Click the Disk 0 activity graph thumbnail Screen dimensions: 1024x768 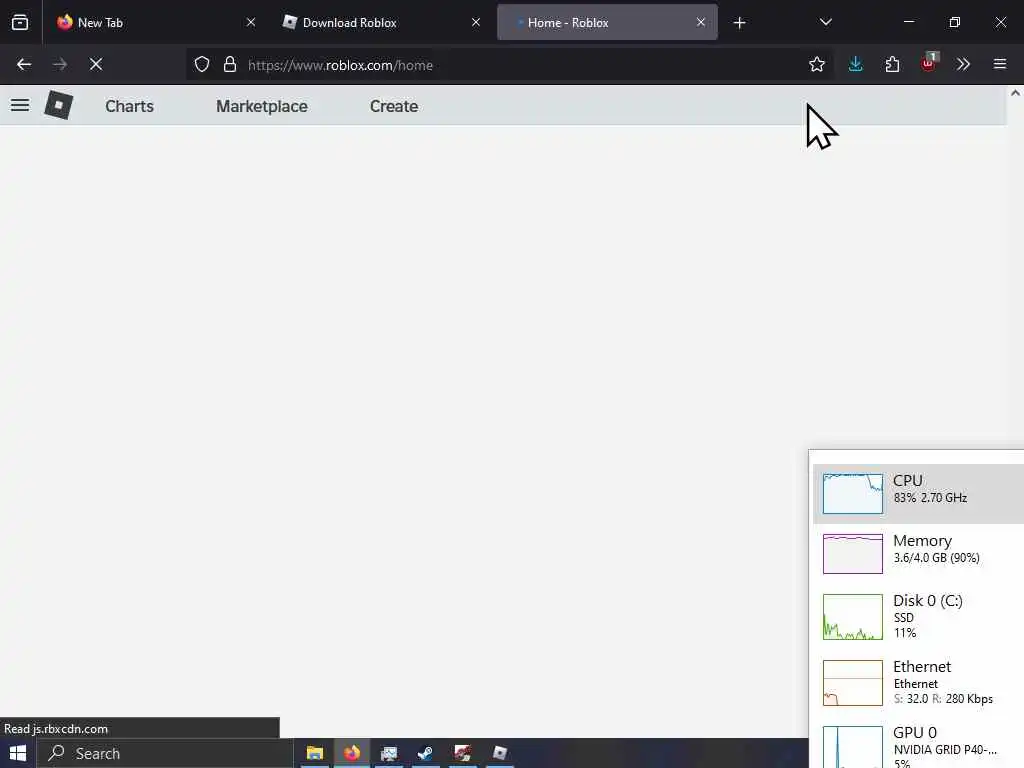pyautogui.click(x=853, y=617)
